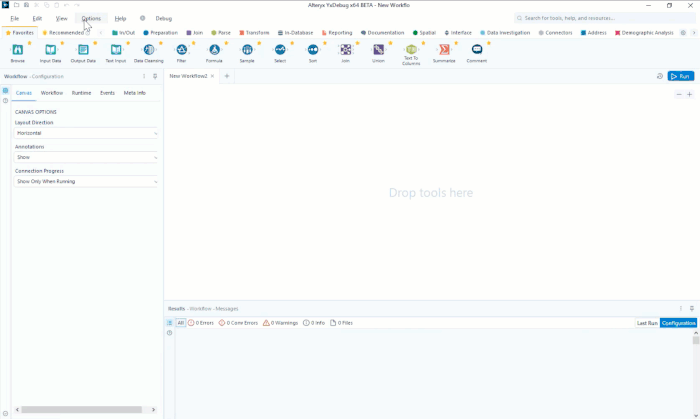Switch to the Events tab
Screen dimensions: 700x419
pos(107,93)
